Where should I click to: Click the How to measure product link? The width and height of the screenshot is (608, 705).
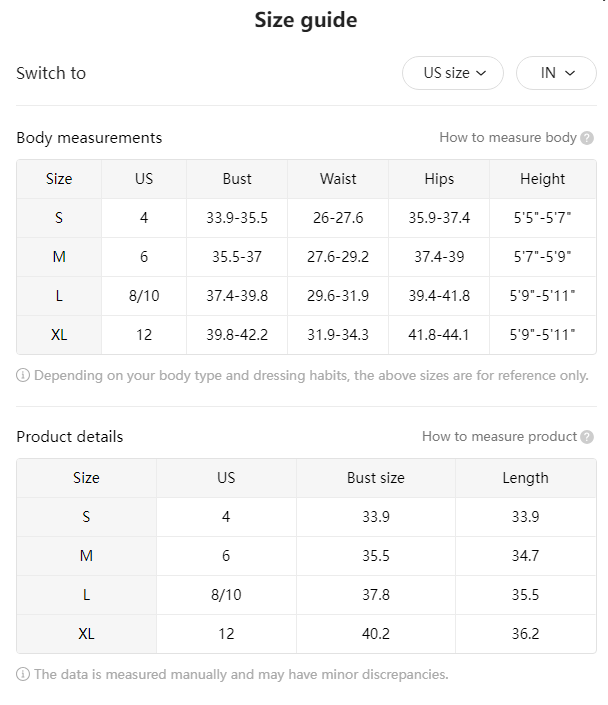(499, 436)
